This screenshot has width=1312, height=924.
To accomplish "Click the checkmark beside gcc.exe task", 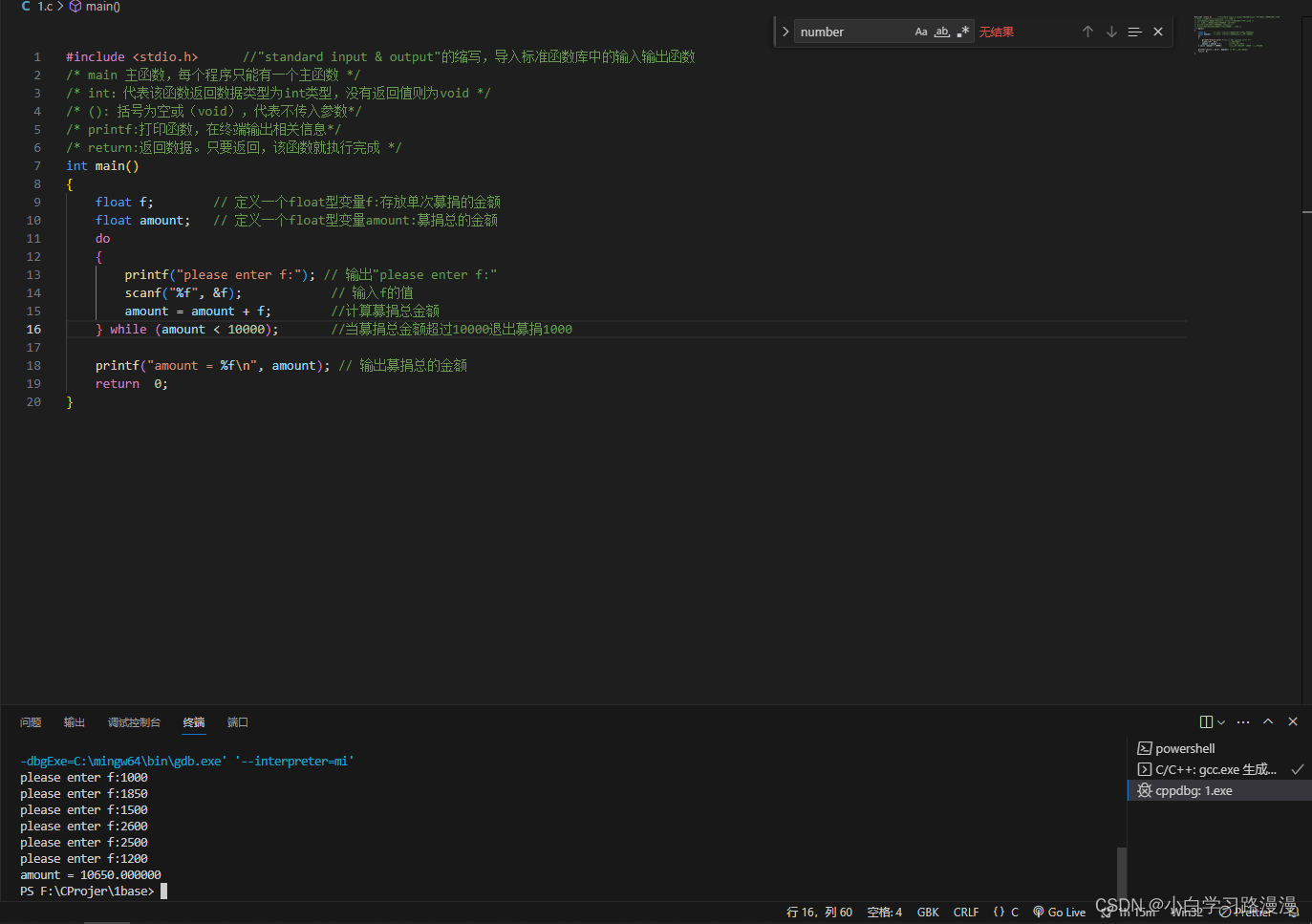I will (x=1297, y=769).
